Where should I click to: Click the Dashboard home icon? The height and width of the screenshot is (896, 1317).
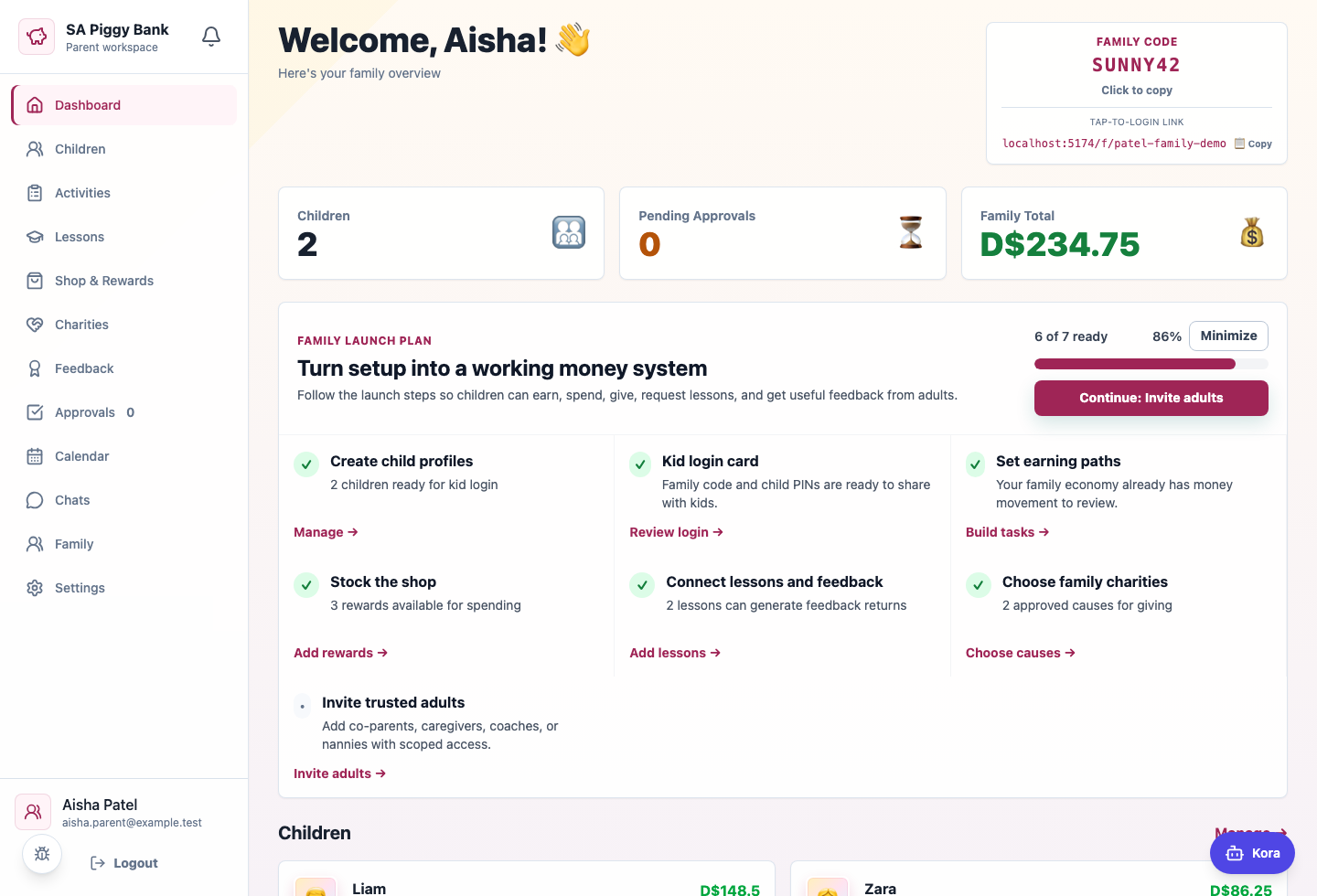[x=35, y=105]
